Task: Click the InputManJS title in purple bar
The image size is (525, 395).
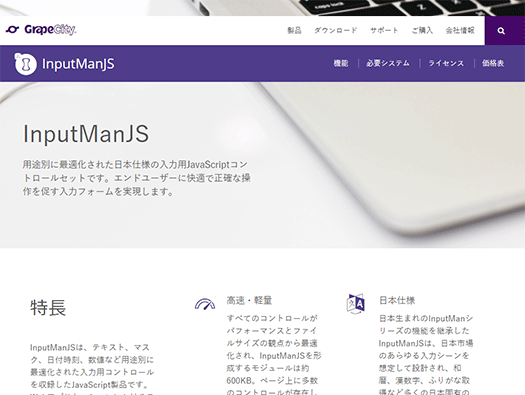Action: coord(78,64)
